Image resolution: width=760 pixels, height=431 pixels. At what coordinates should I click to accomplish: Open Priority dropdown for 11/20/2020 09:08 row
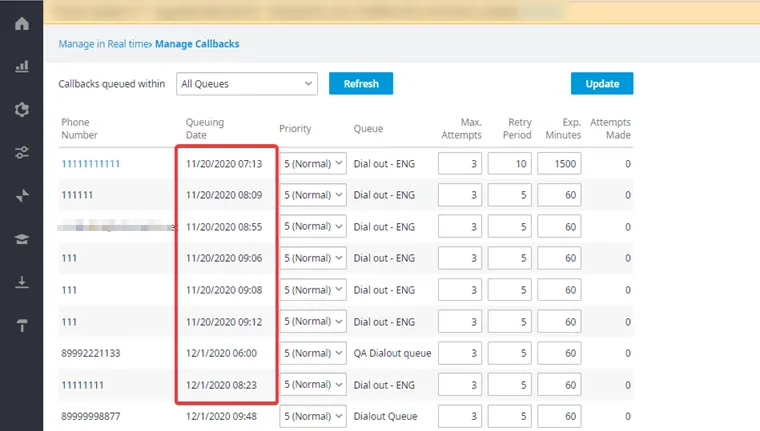click(x=313, y=290)
